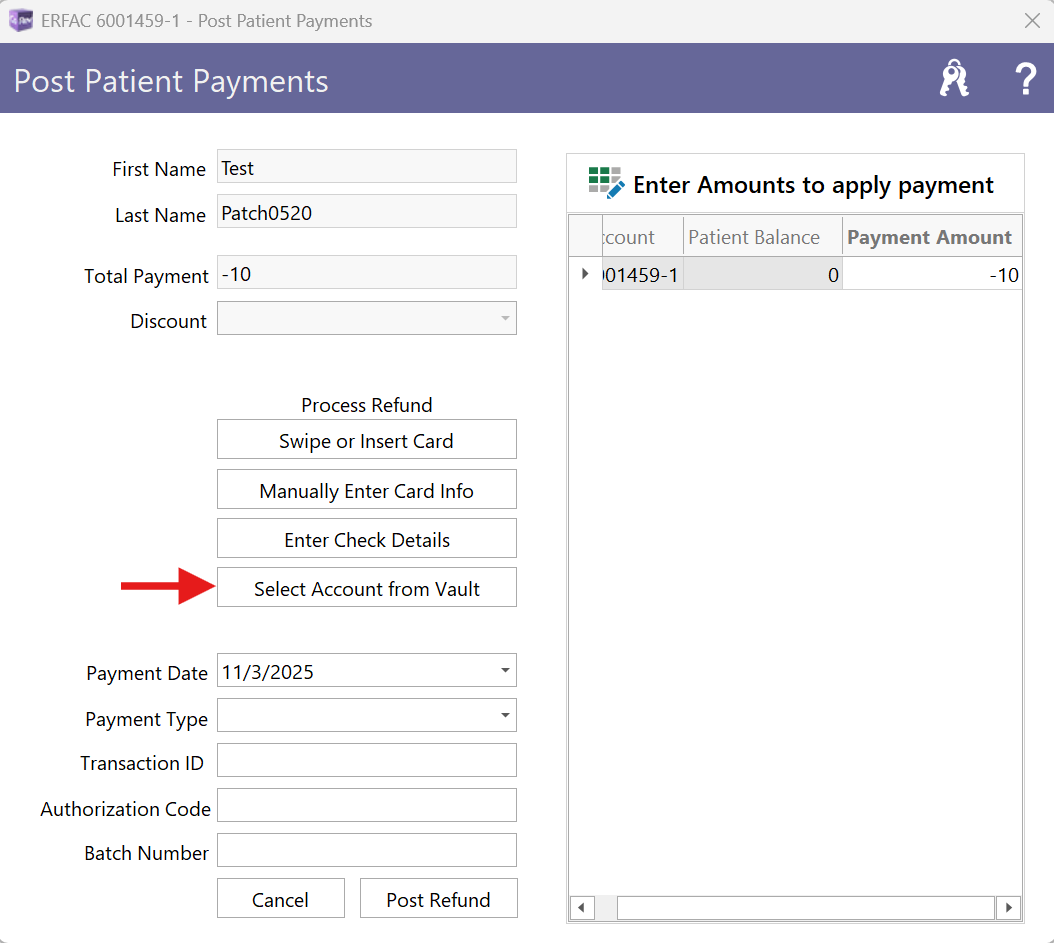Click the grid edit icon beside Enter Amounts

(606, 183)
